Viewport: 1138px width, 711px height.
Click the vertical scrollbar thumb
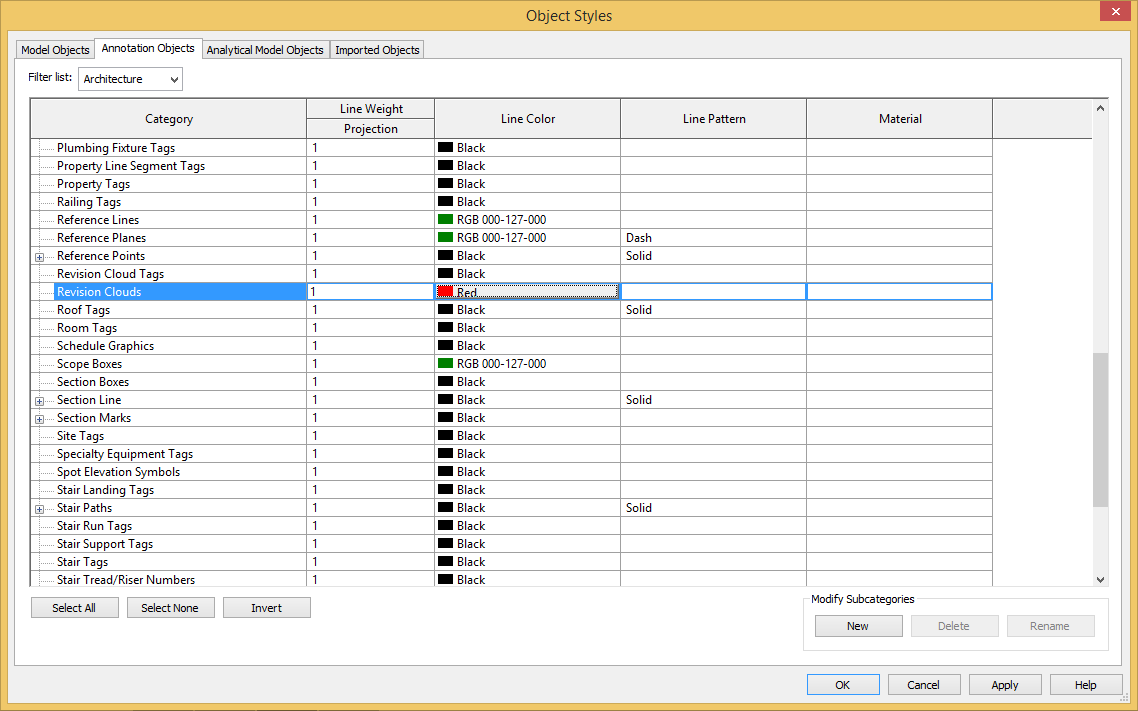tap(1100, 430)
